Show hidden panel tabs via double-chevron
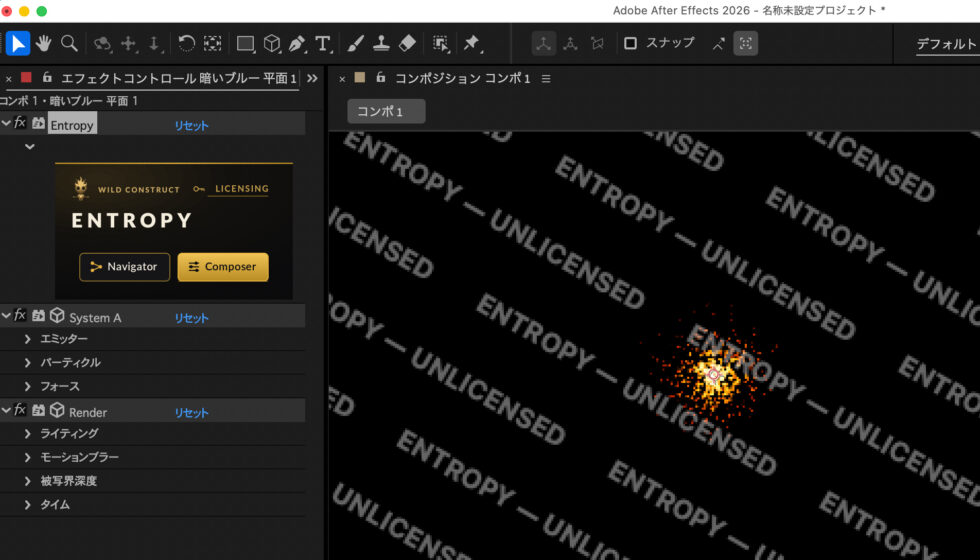The image size is (980, 560). pyautogui.click(x=312, y=78)
